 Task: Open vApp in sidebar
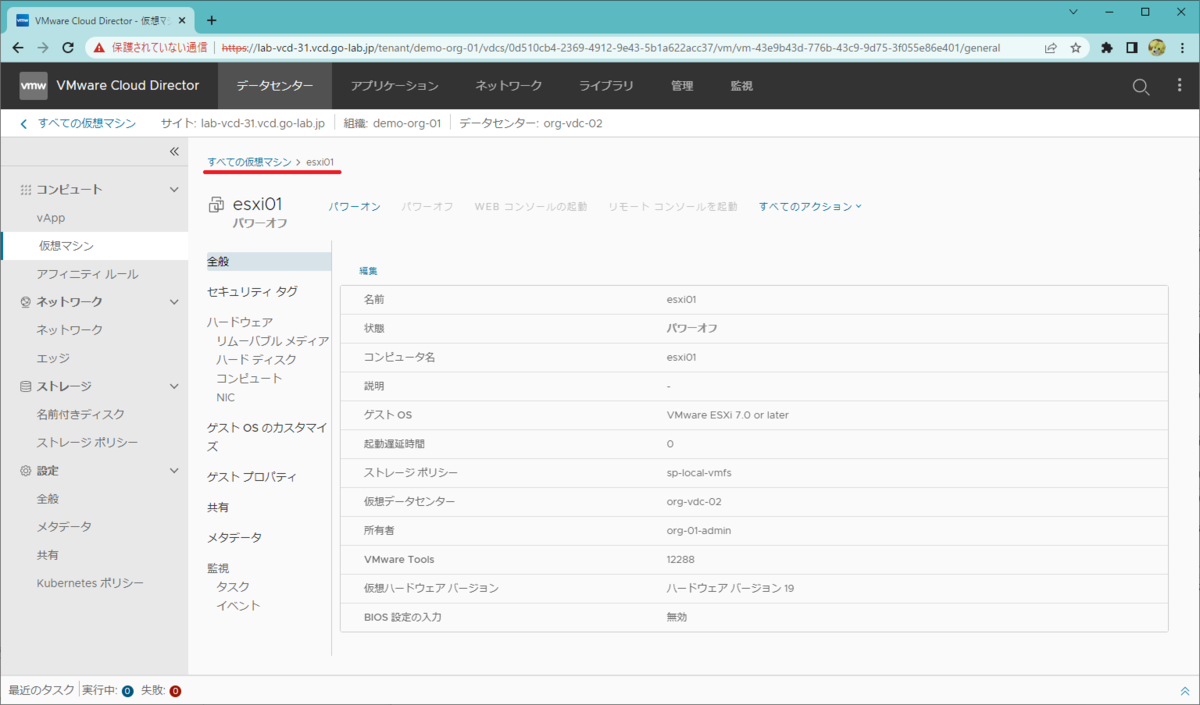click(x=51, y=218)
